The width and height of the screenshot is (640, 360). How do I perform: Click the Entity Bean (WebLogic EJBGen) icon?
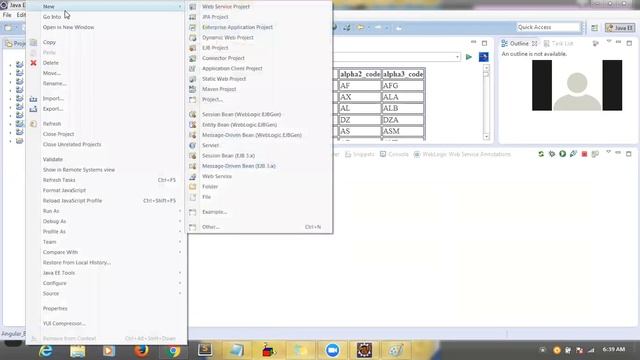(x=193, y=124)
